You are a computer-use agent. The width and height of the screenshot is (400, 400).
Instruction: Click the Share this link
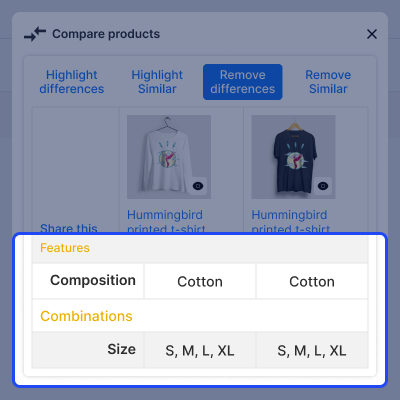(69, 228)
